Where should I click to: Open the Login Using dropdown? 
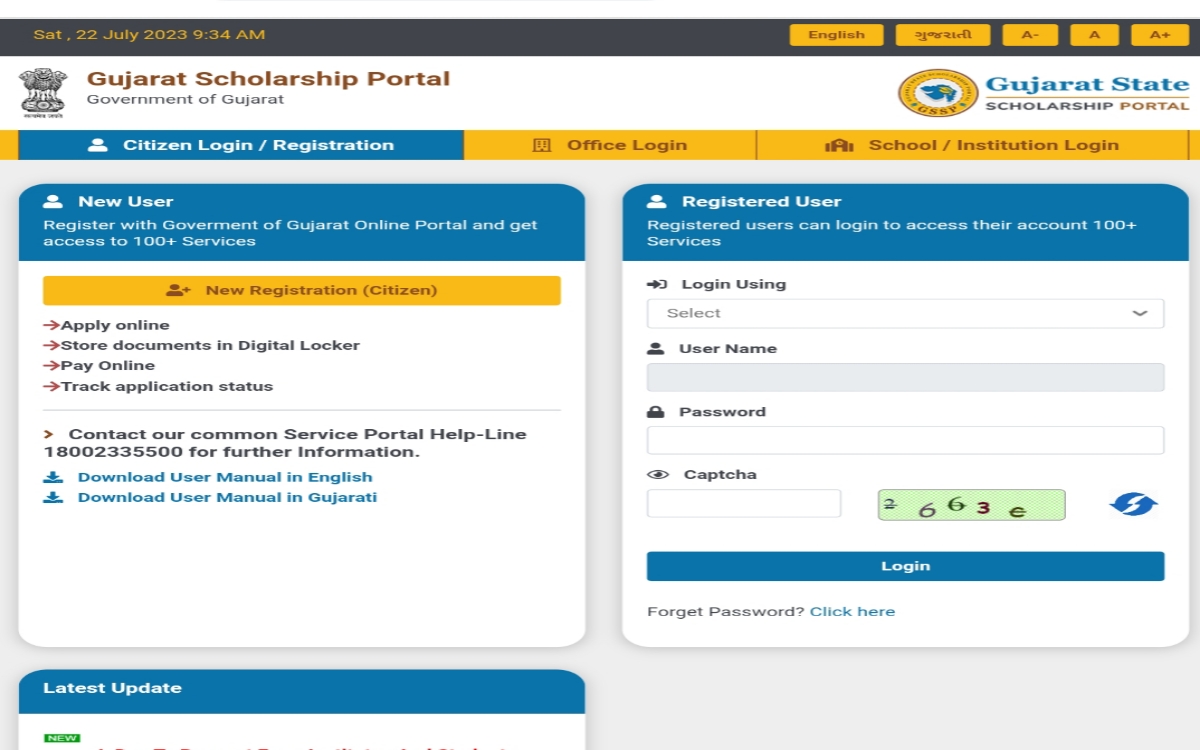point(905,313)
